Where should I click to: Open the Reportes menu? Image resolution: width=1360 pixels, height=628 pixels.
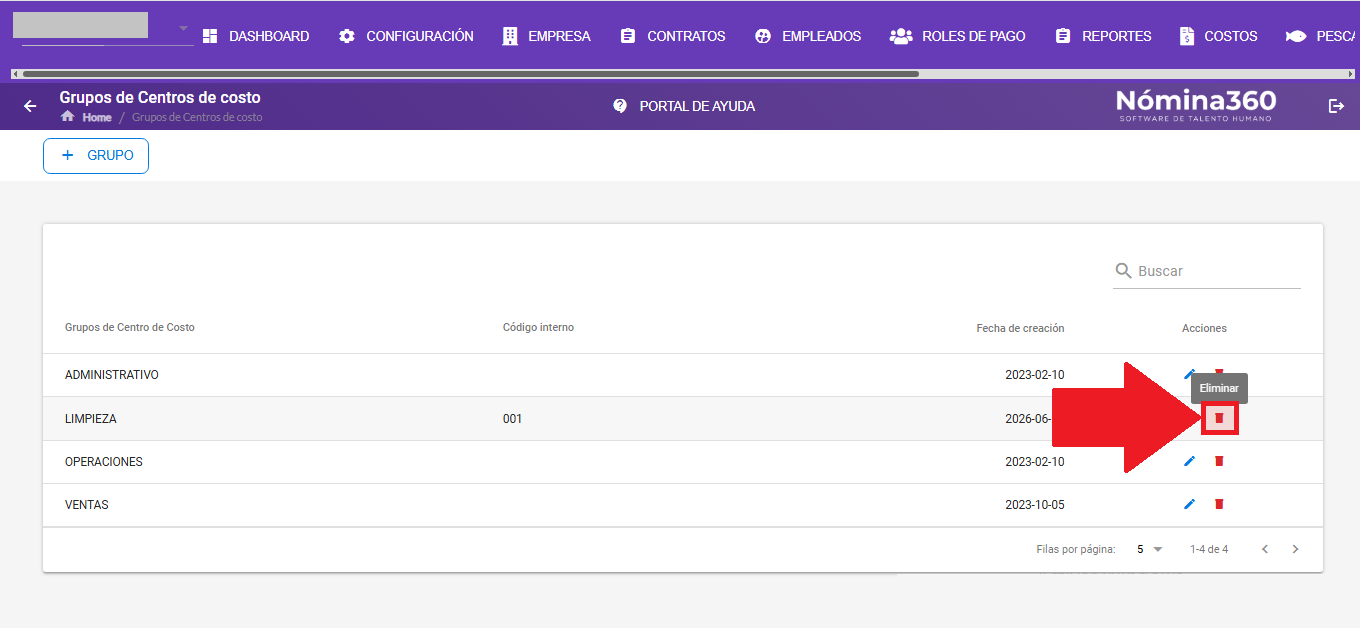pyautogui.click(x=1103, y=36)
